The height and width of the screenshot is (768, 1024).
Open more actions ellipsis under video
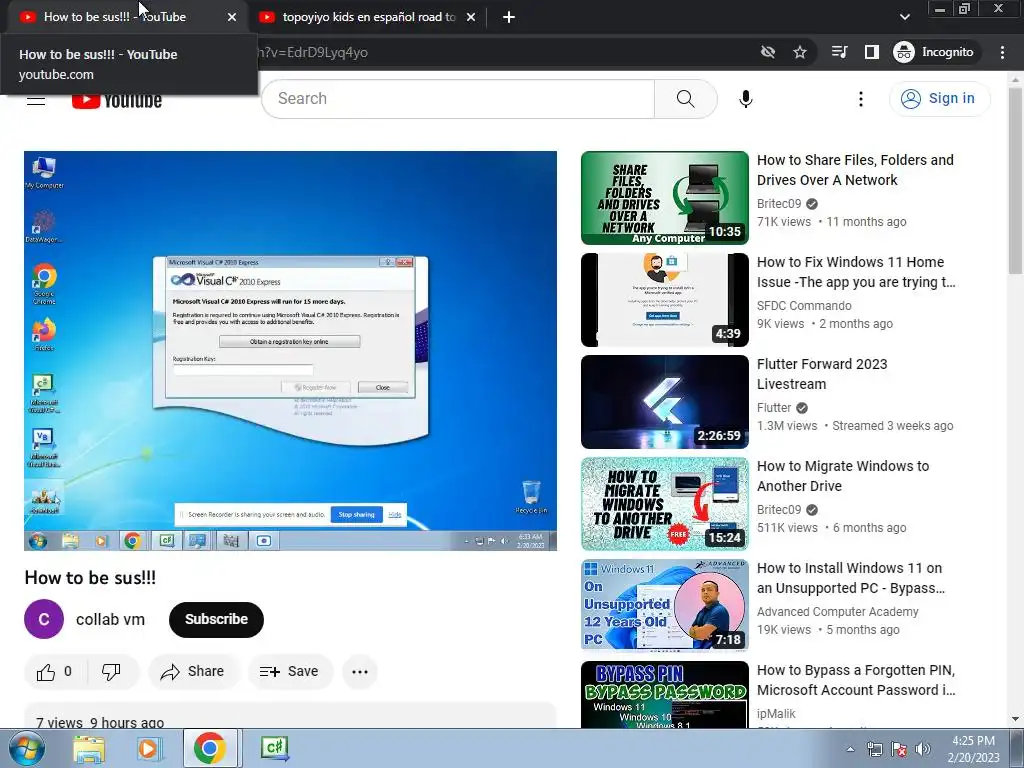tap(360, 671)
